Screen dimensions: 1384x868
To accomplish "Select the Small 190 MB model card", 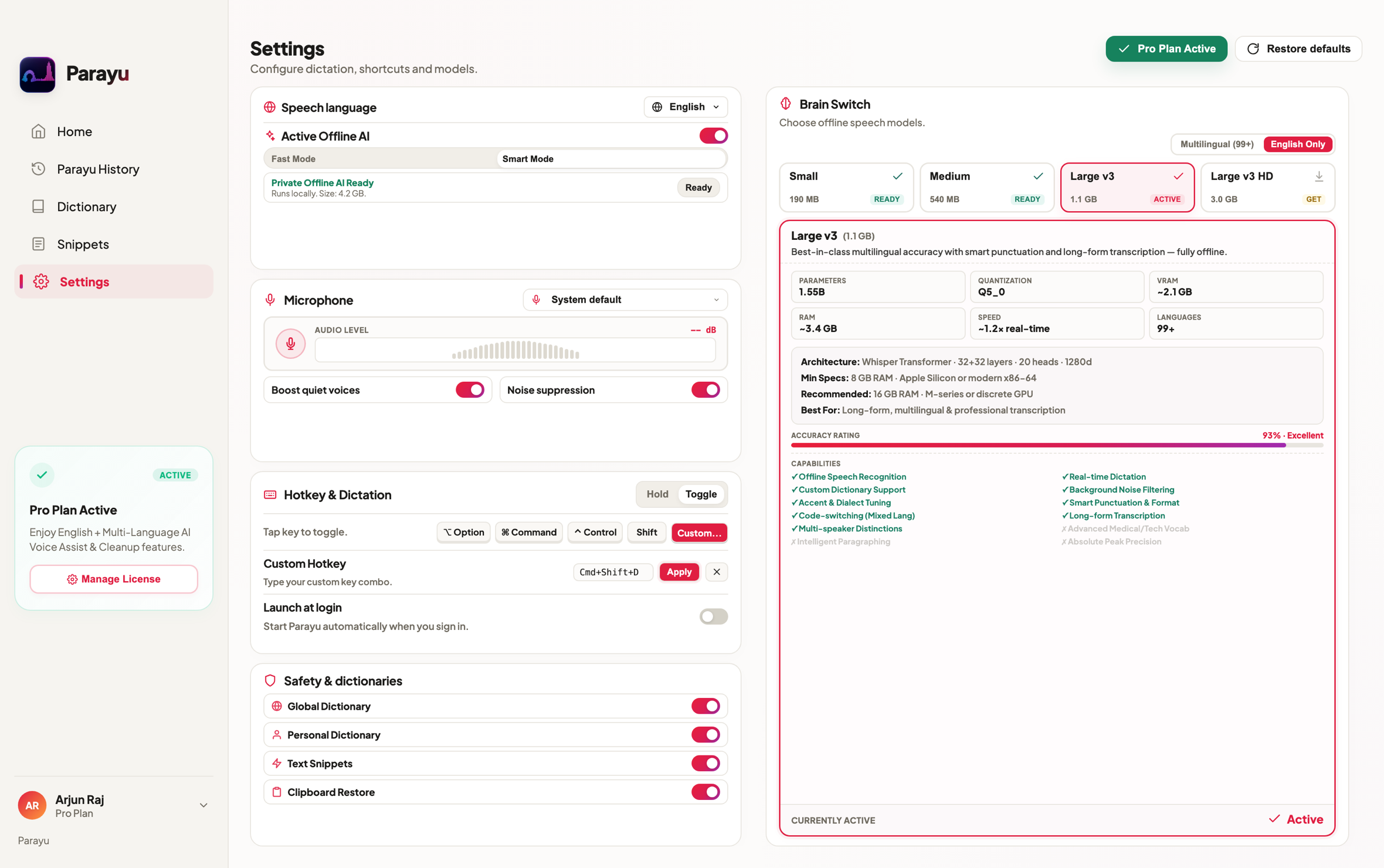I will 846,187.
